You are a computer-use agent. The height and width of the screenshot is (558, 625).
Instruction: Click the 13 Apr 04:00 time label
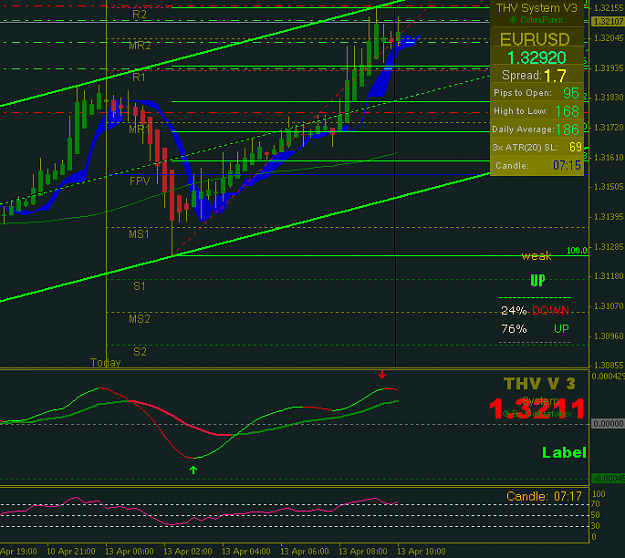(246, 552)
